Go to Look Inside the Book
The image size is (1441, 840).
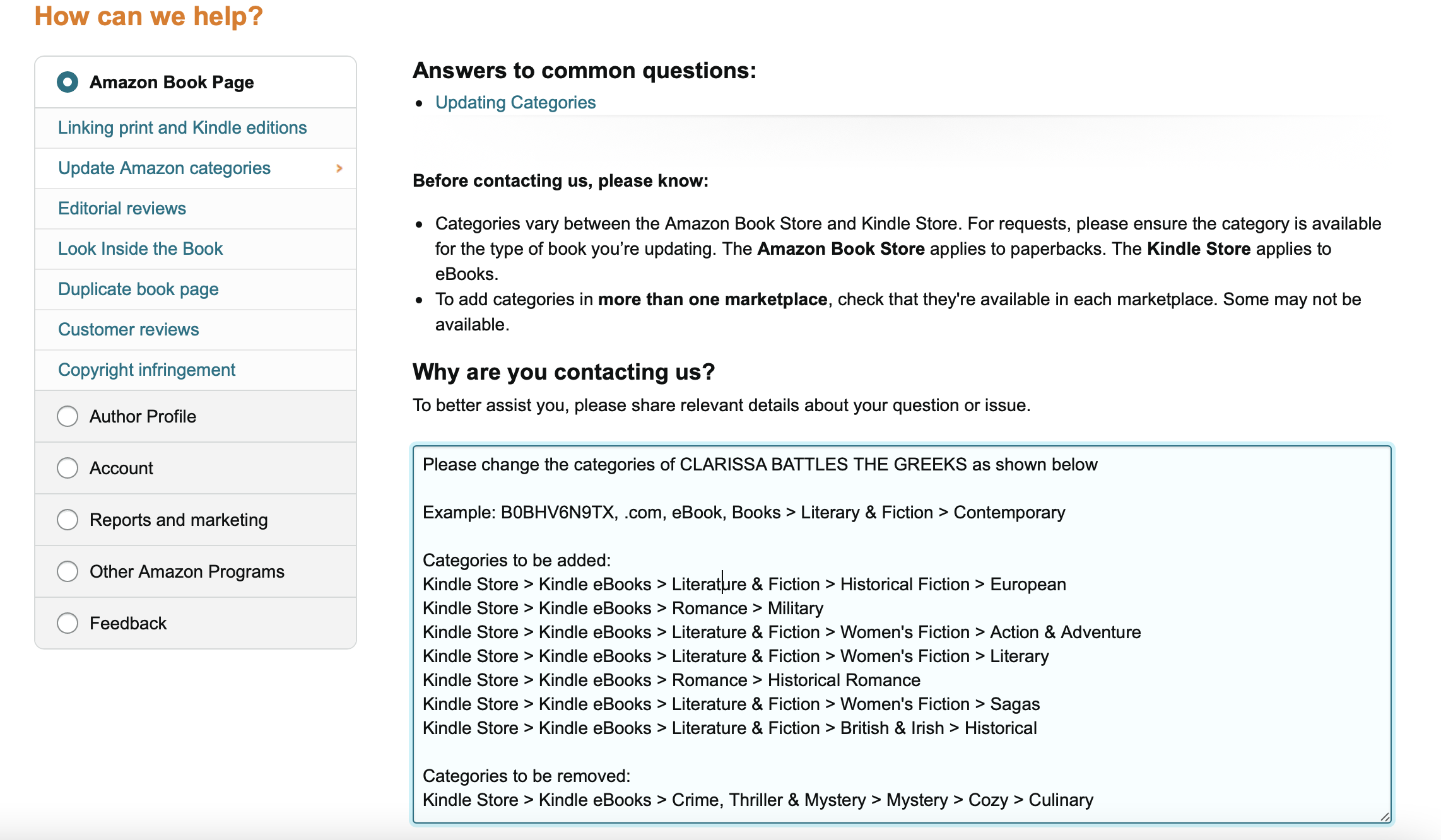140,248
